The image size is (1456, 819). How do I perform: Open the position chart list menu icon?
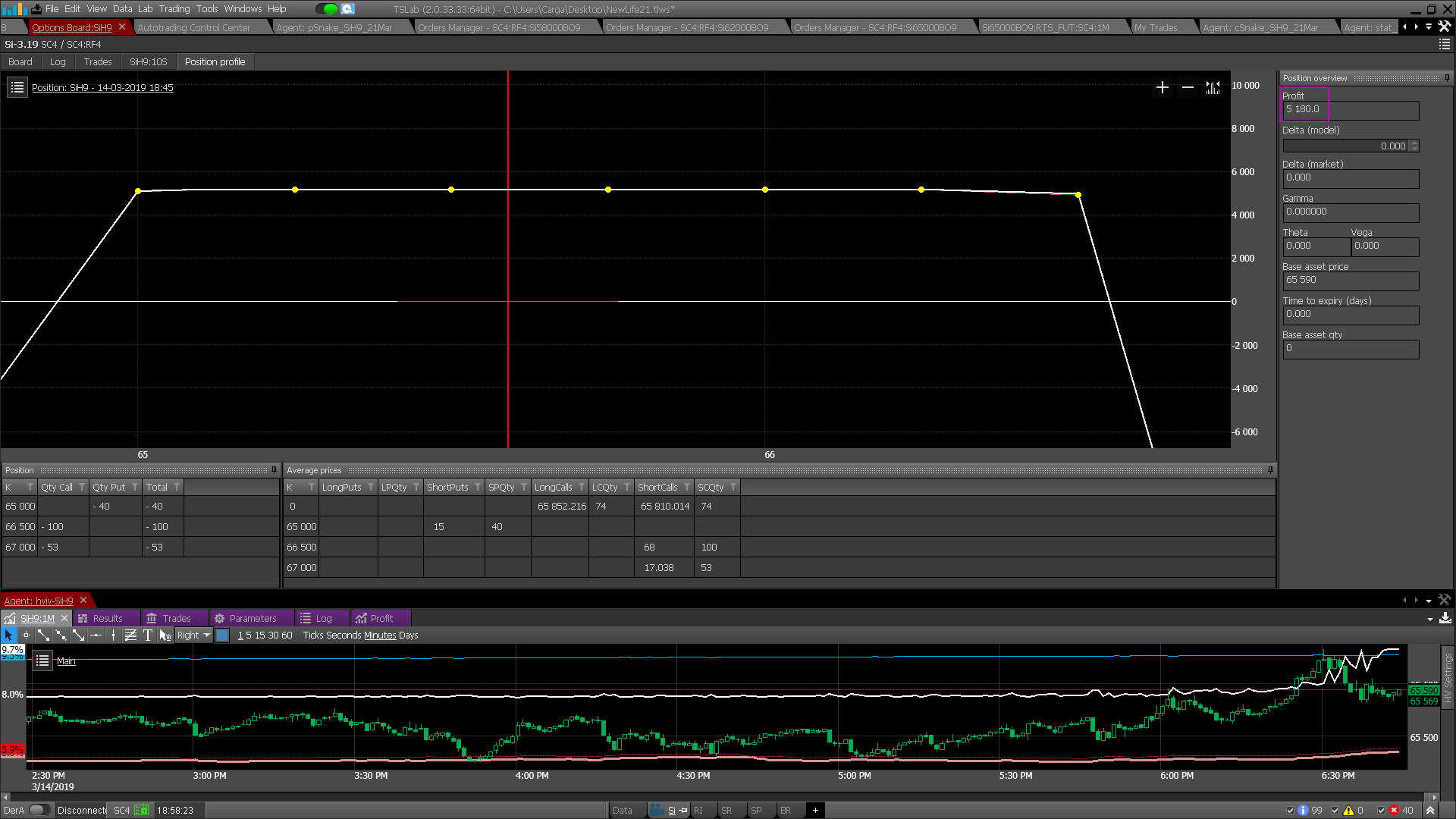tap(17, 88)
